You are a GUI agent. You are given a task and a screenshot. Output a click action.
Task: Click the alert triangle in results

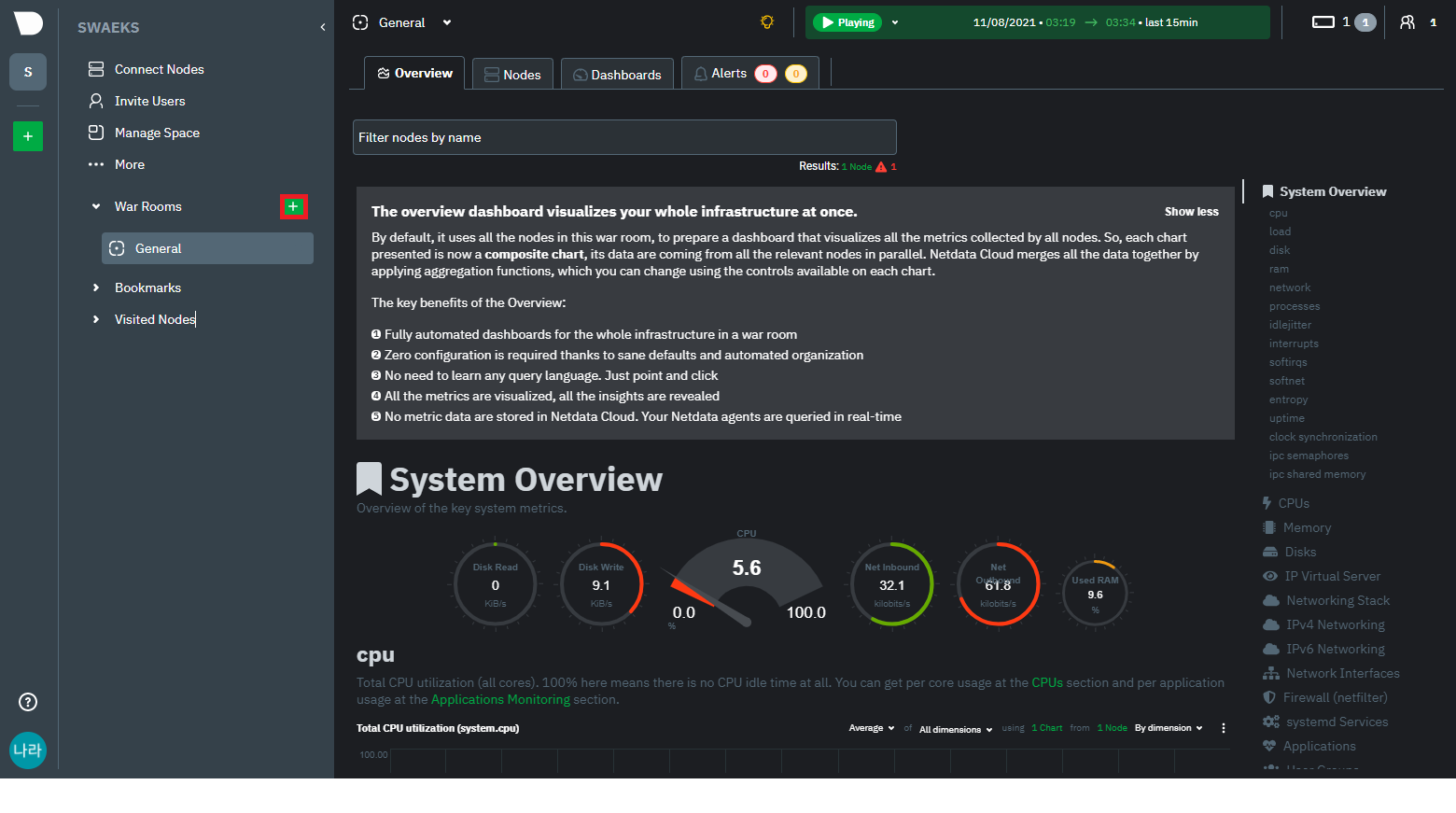click(x=881, y=167)
